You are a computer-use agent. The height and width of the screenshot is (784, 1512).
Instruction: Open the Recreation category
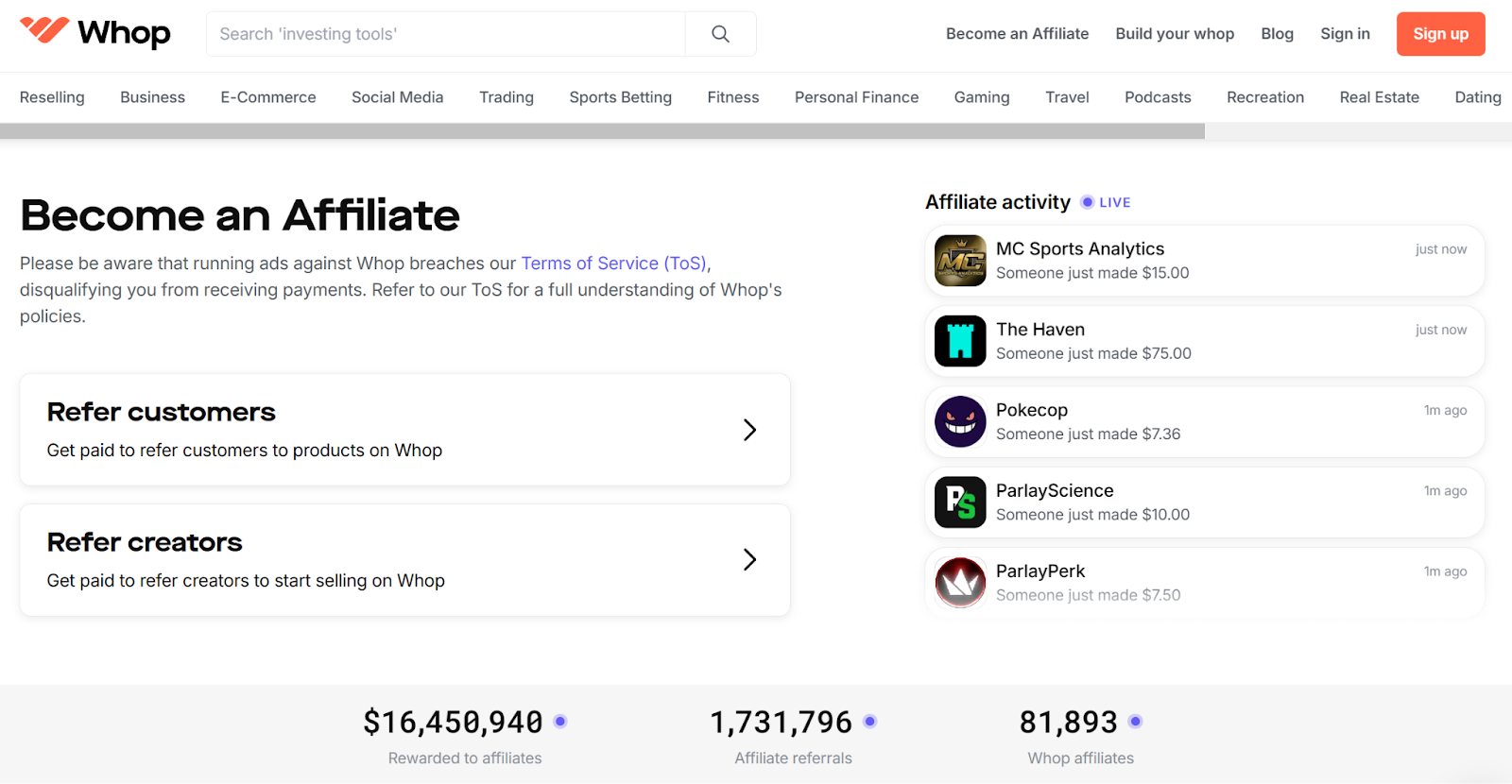click(1265, 97)
